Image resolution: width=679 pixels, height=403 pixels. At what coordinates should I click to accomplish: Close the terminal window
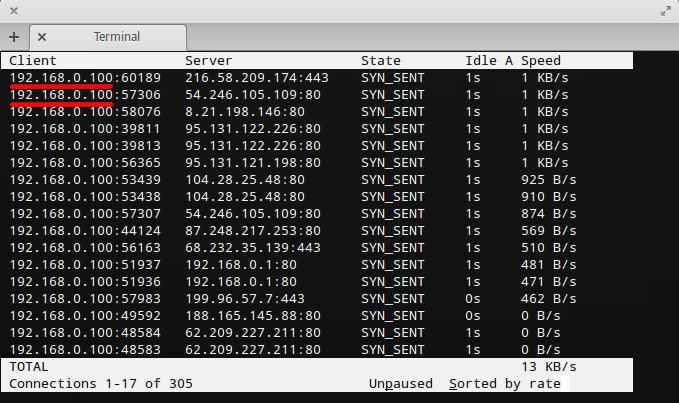[x=14, y=11]
